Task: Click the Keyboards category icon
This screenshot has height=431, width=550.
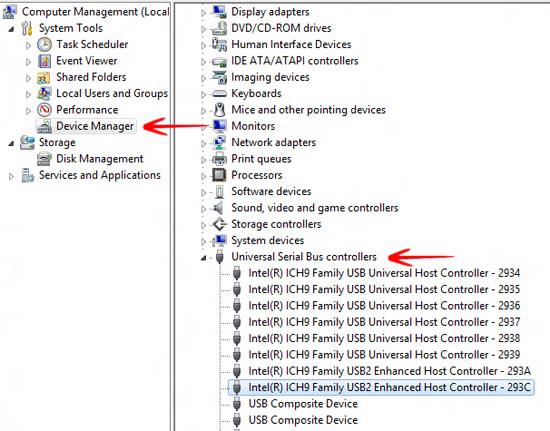Action: pyautogui.click(x=220, y=94)
